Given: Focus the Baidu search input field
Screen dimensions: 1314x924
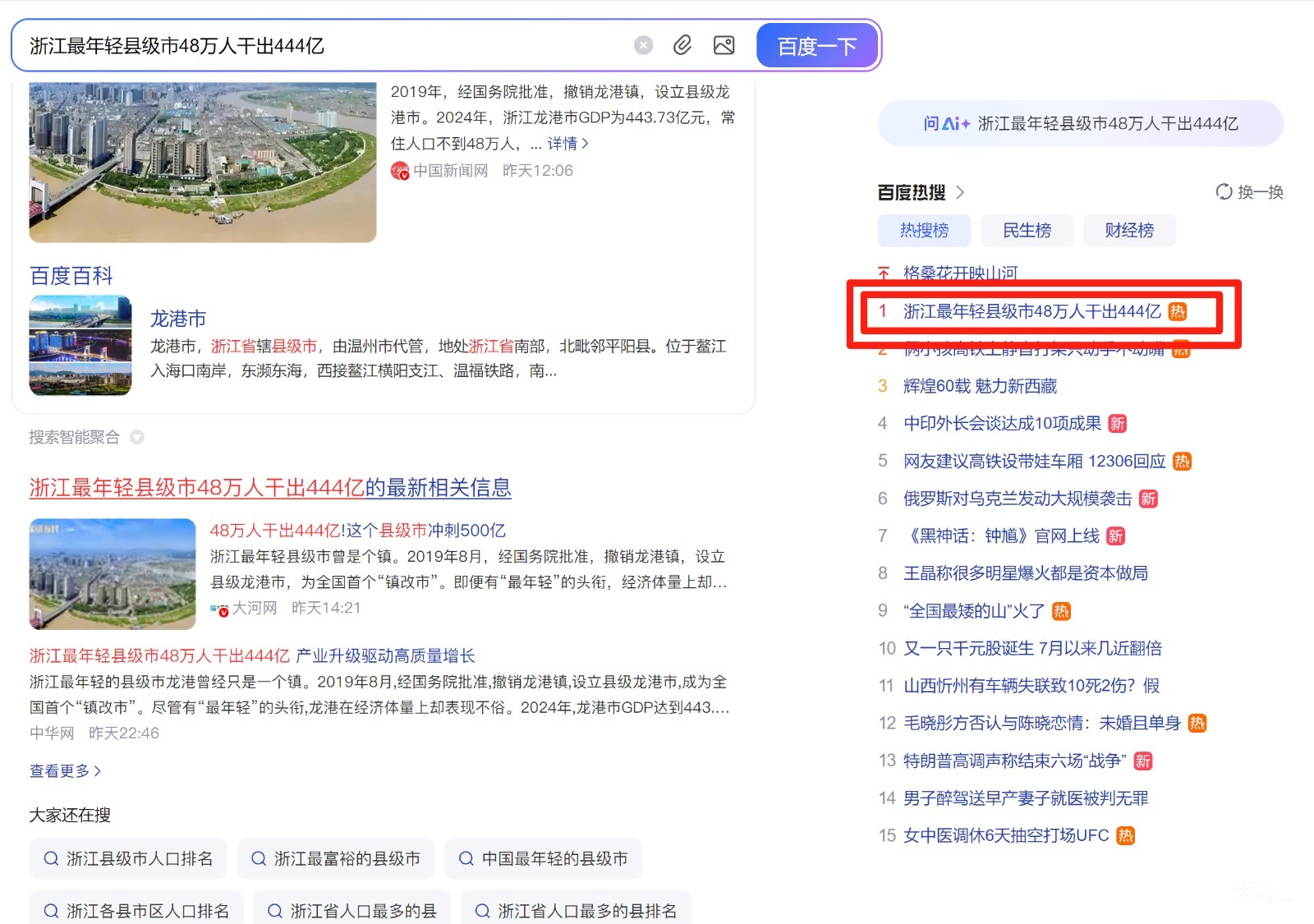Looking at the screenshot, I should [x=328, y=46].
